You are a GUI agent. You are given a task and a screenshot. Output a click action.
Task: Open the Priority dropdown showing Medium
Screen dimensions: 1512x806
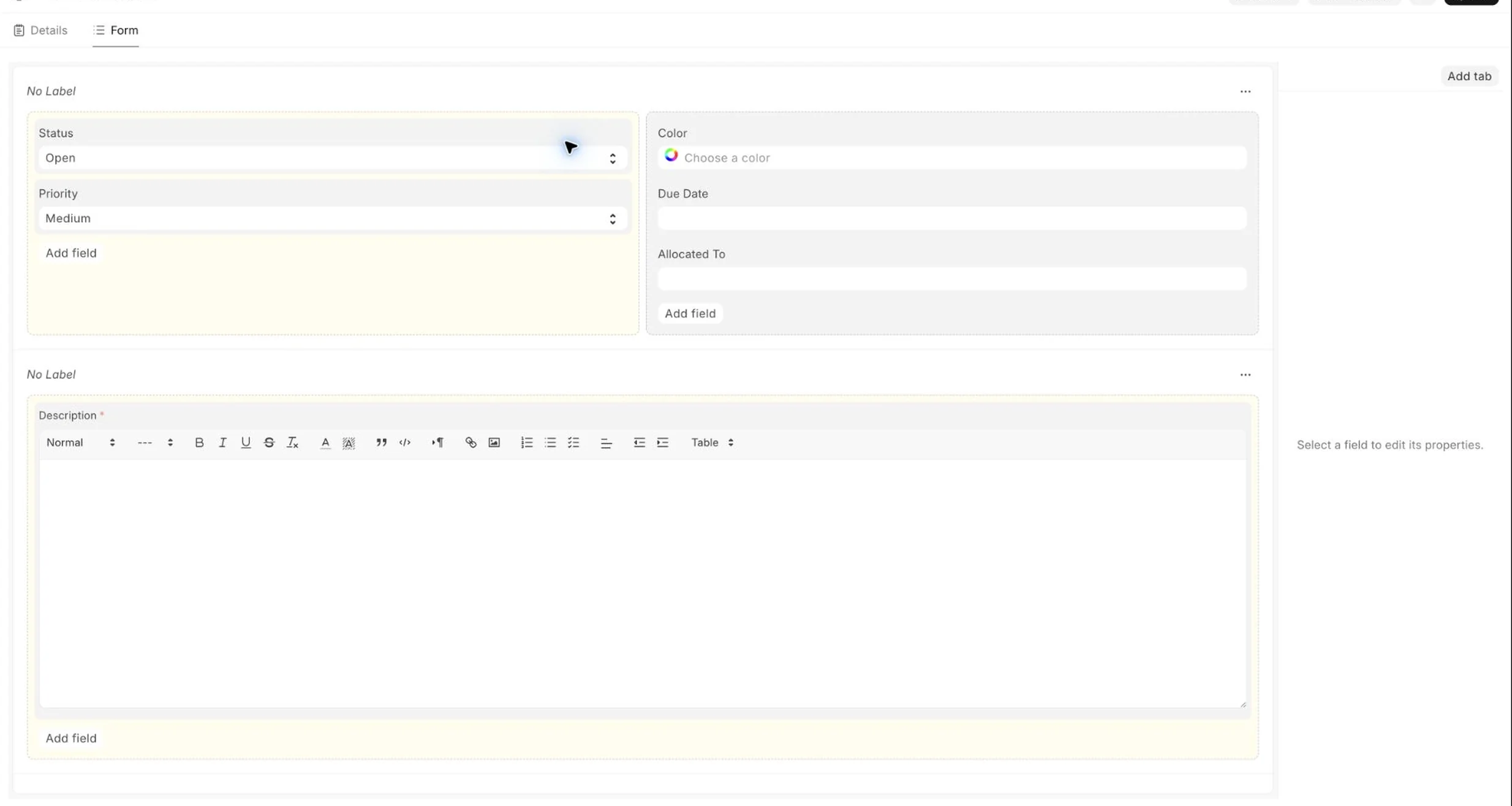(333, 219)
